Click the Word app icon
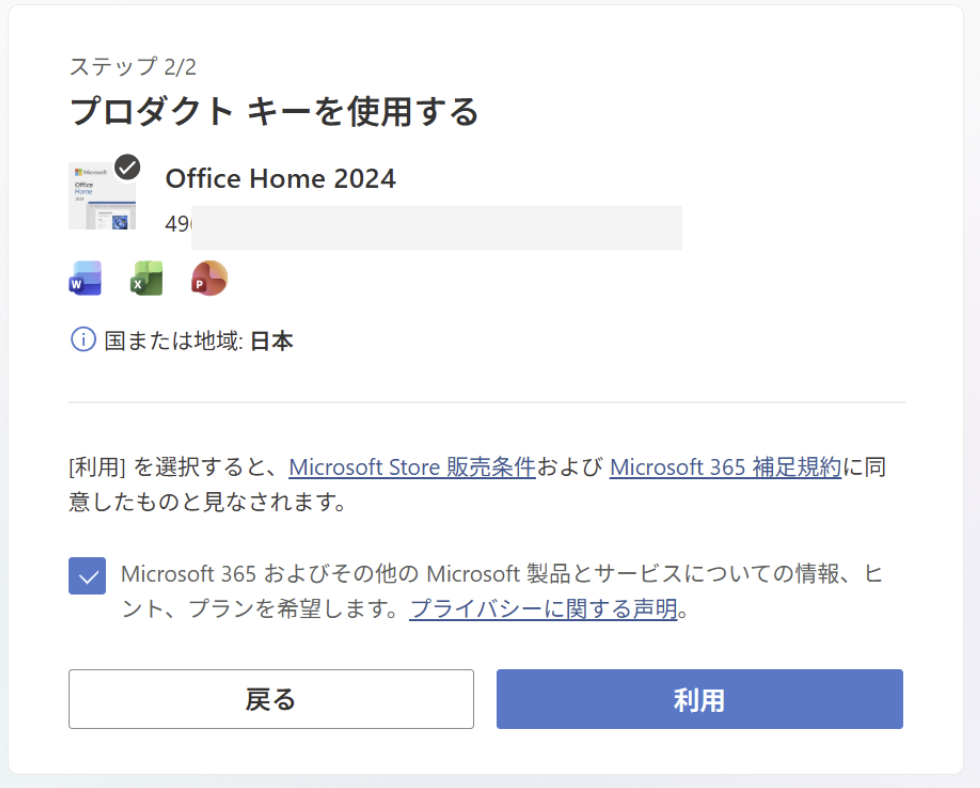The height and width of the screenshot is (788, 980). pyautogui.click(x=85, y=279)
